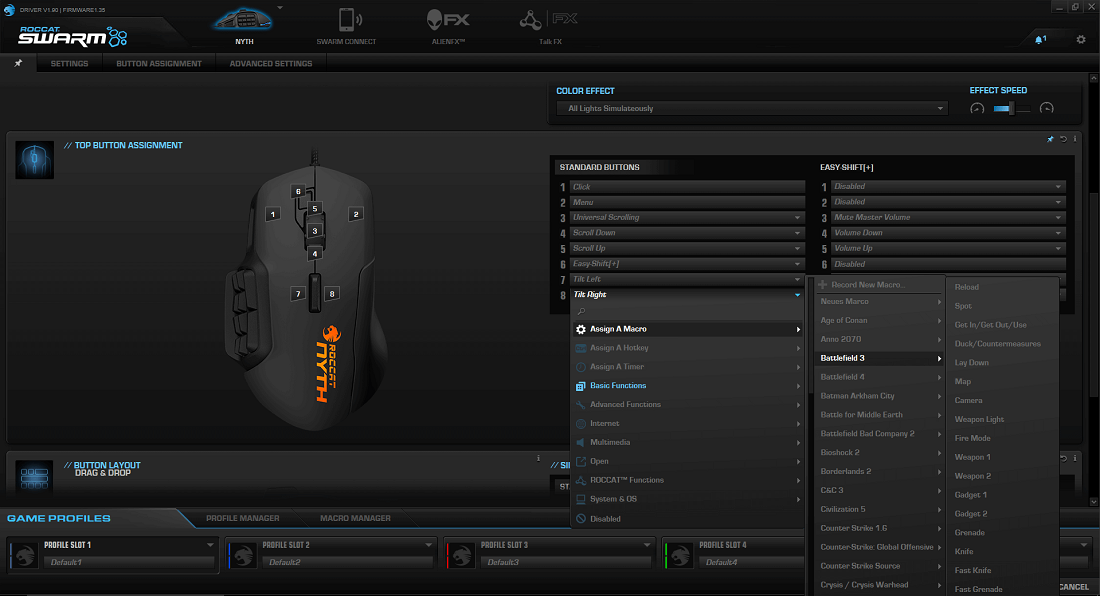1100x596 pixels.
Task: Select button 1 marker on mouse image
Action: click(x=272, y=214)
